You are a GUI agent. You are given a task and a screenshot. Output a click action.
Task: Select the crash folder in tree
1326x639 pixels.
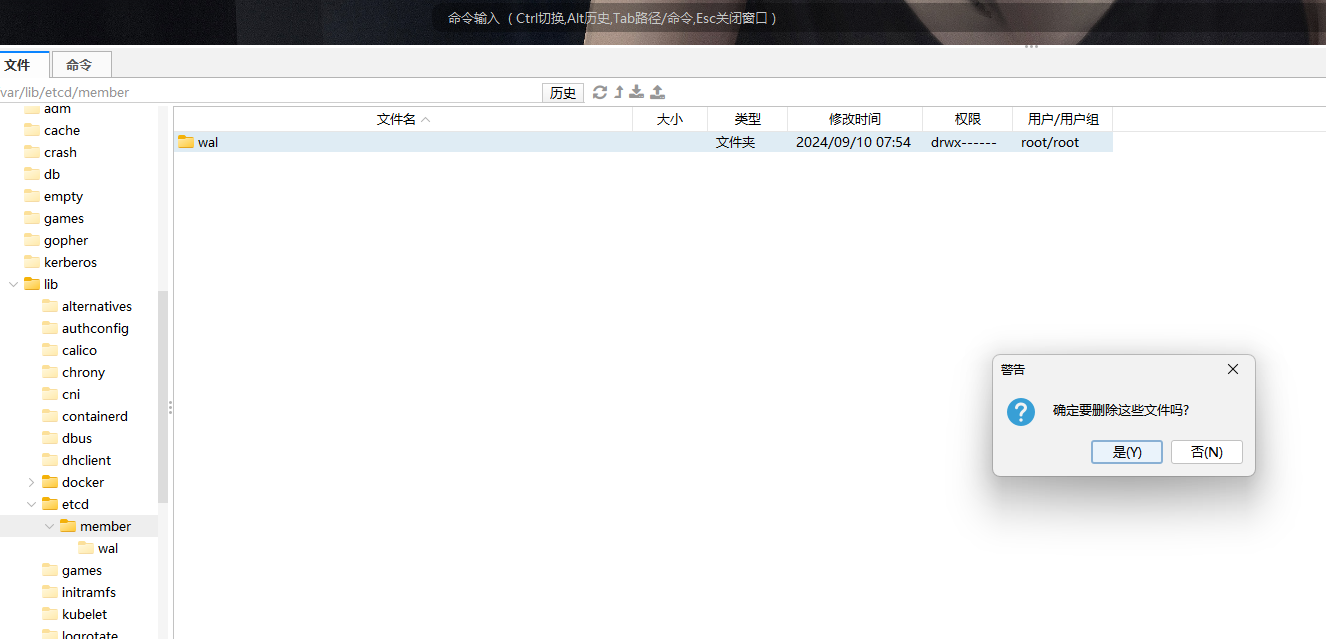[x=60, y=152]
